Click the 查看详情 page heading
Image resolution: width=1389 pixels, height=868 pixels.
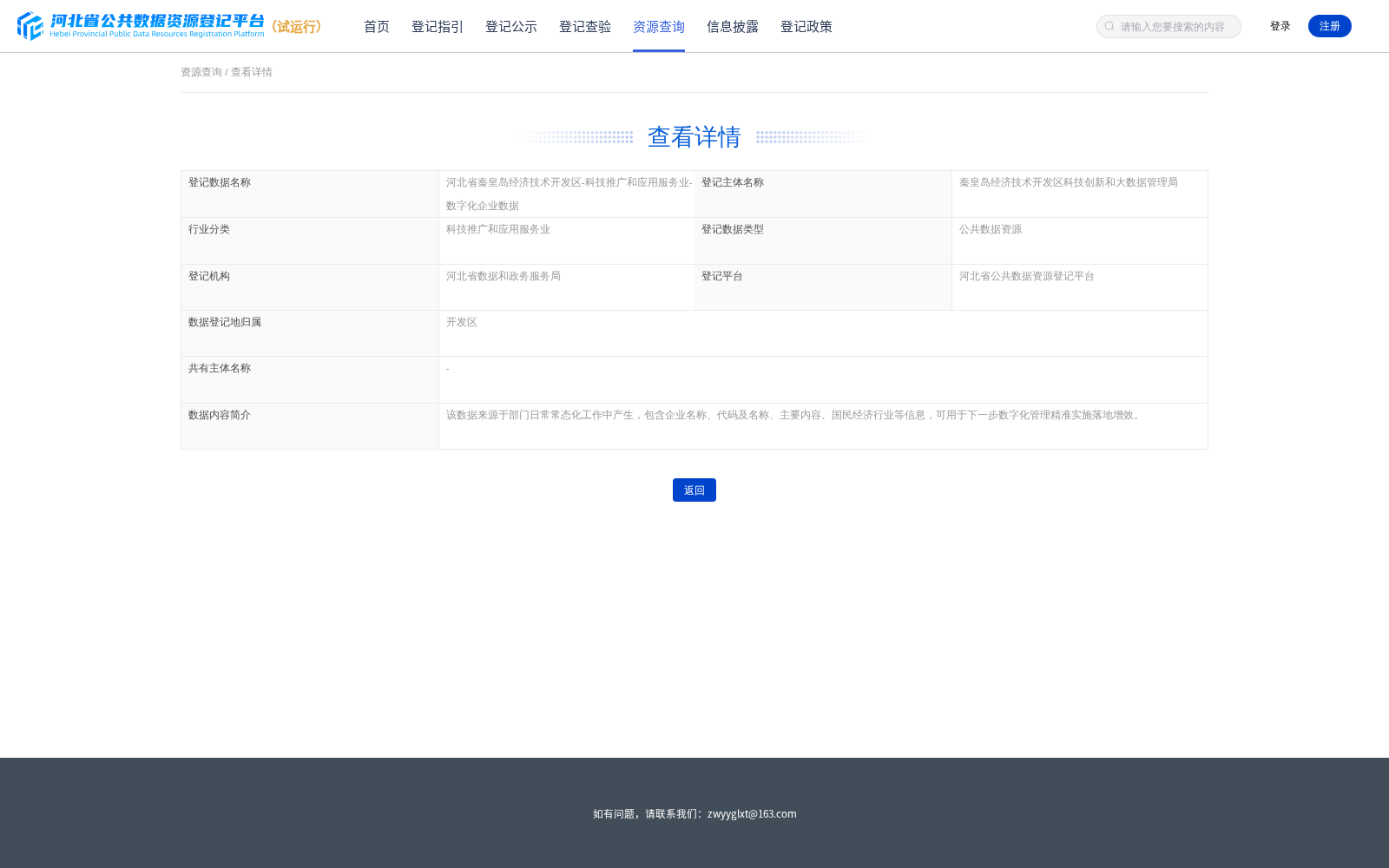coord(694,137)
